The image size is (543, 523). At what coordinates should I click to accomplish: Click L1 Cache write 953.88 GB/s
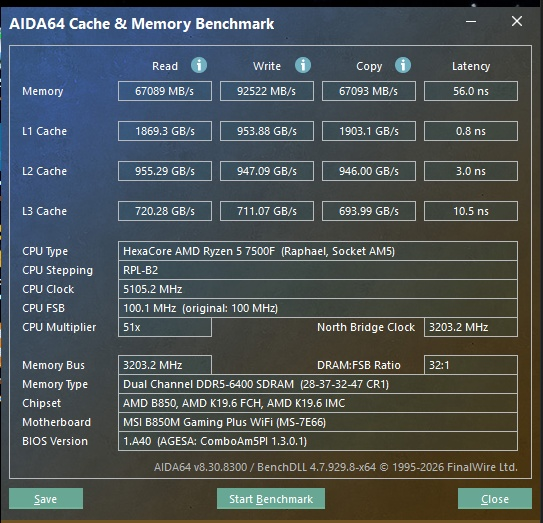[267, 131]
